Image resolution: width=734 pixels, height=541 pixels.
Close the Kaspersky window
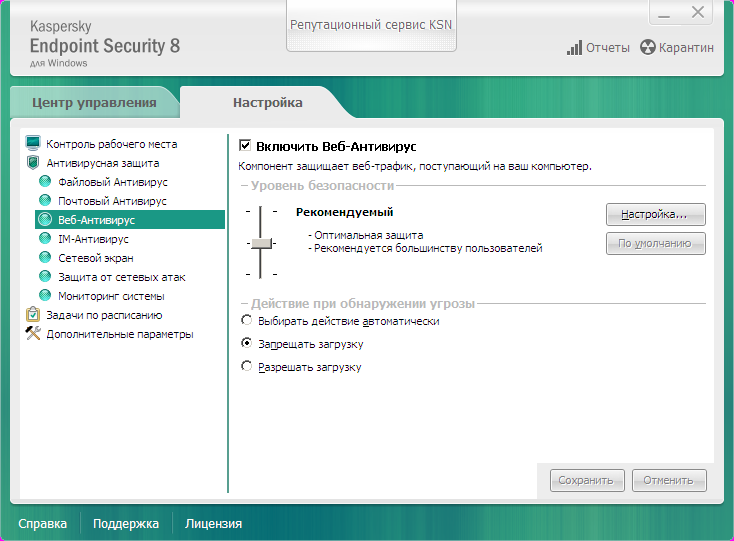[697, 12]
